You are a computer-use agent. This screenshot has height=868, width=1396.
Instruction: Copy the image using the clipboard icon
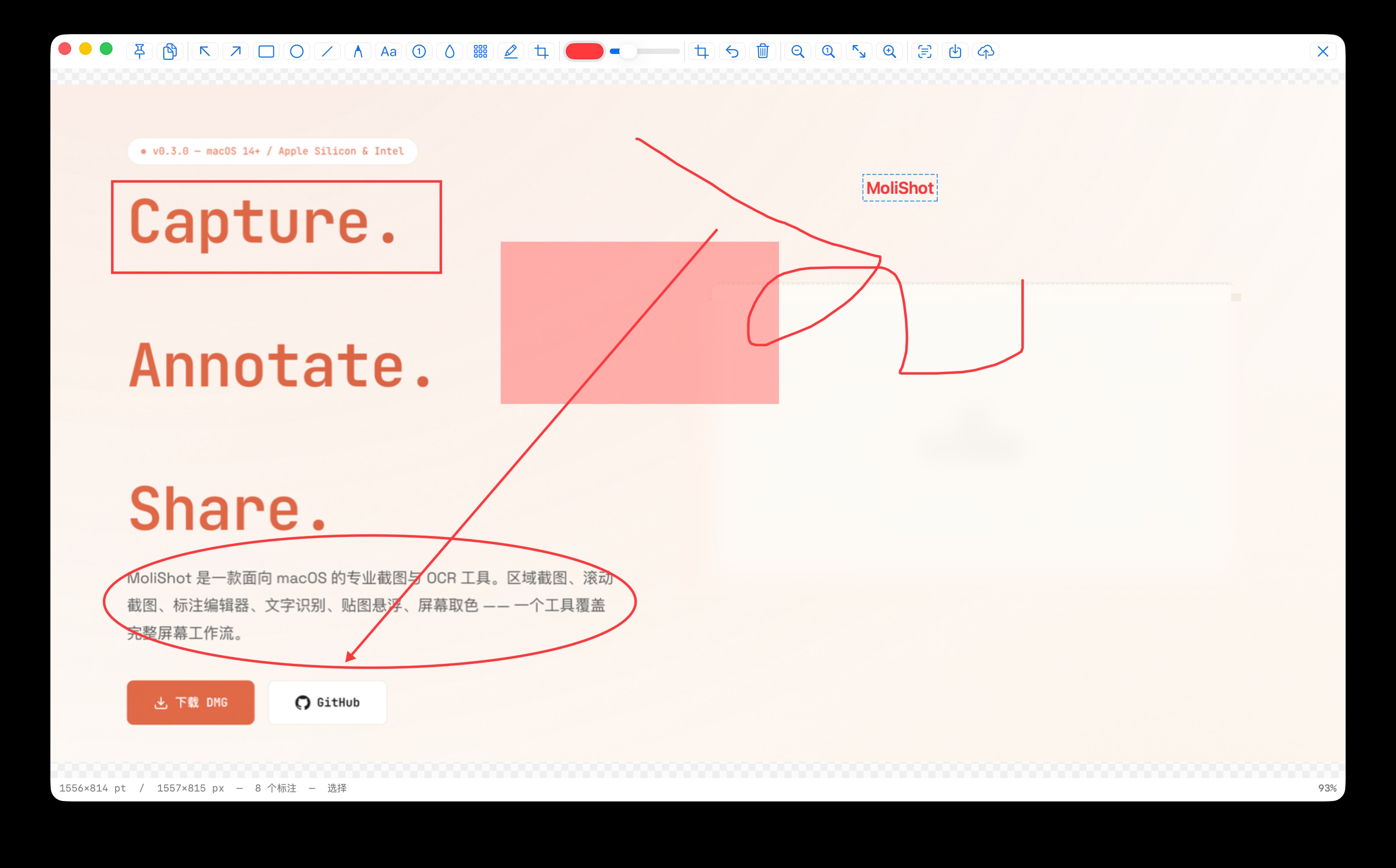(170, 52)
